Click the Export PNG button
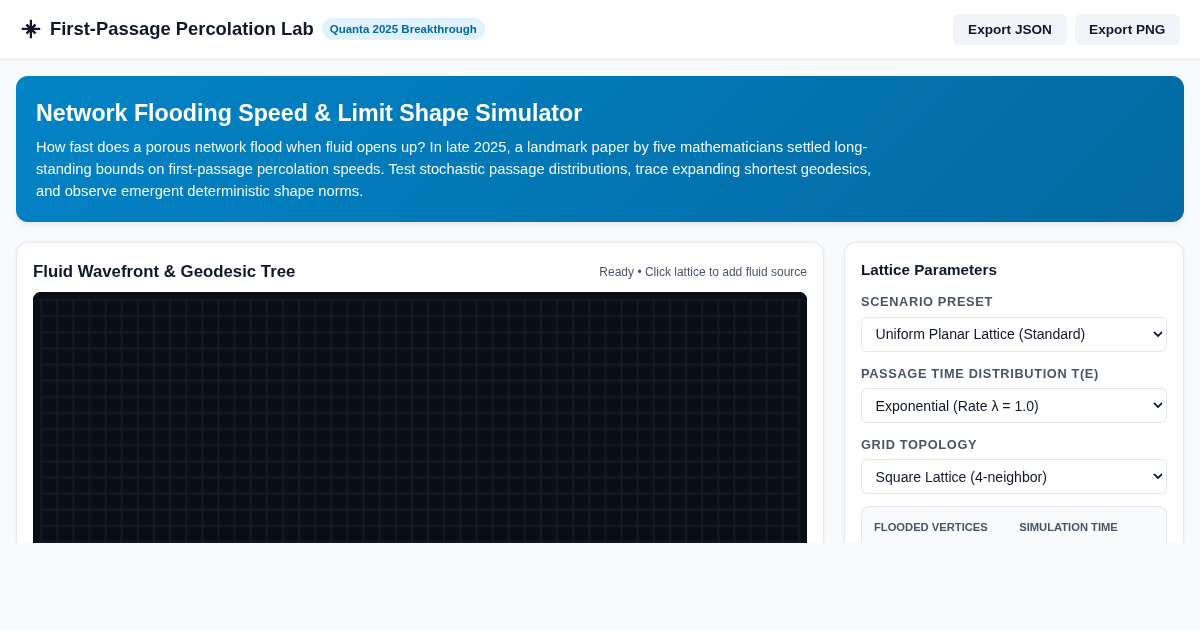This screenshot has width=1200, height=630. (1127, 29)
